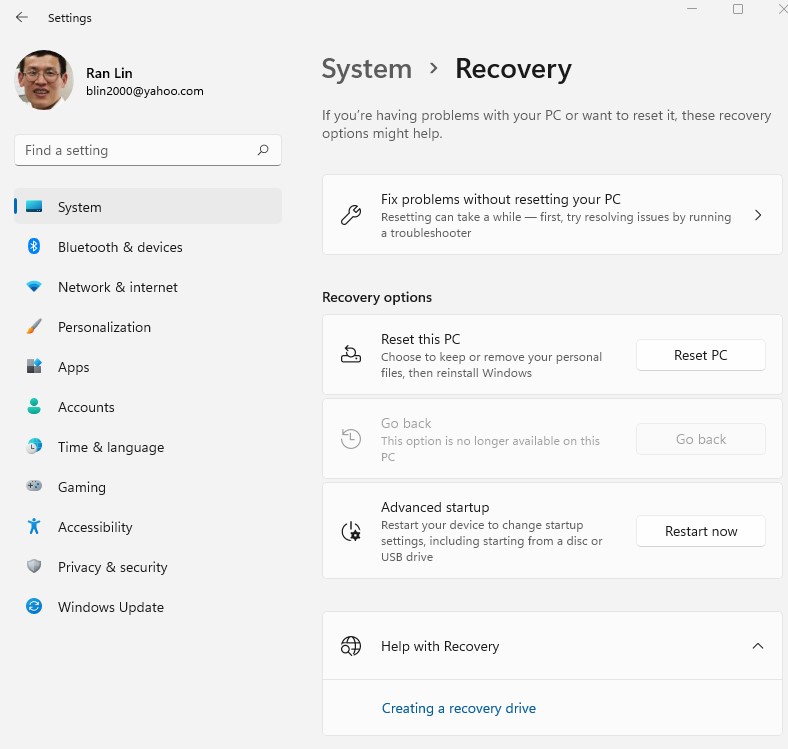This screenshot has height=749, width=788.
Task: Open Accounts settings
Action: 148,406
